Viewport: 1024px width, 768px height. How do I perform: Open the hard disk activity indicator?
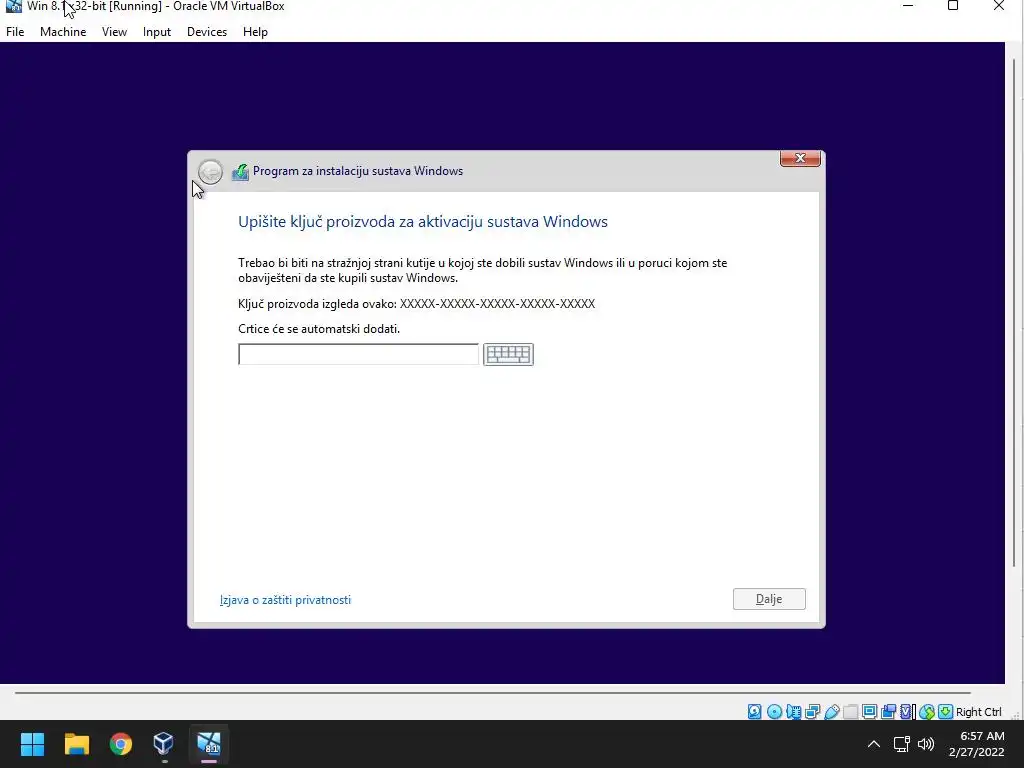click(x=754, y=712)
